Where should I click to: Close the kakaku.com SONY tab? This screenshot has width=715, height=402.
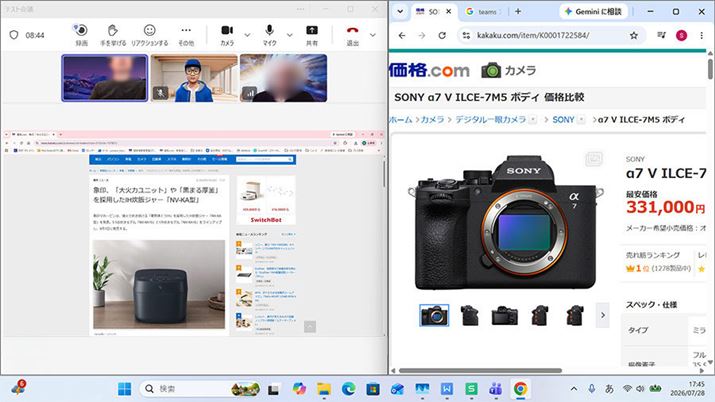(x=449, y=11)
